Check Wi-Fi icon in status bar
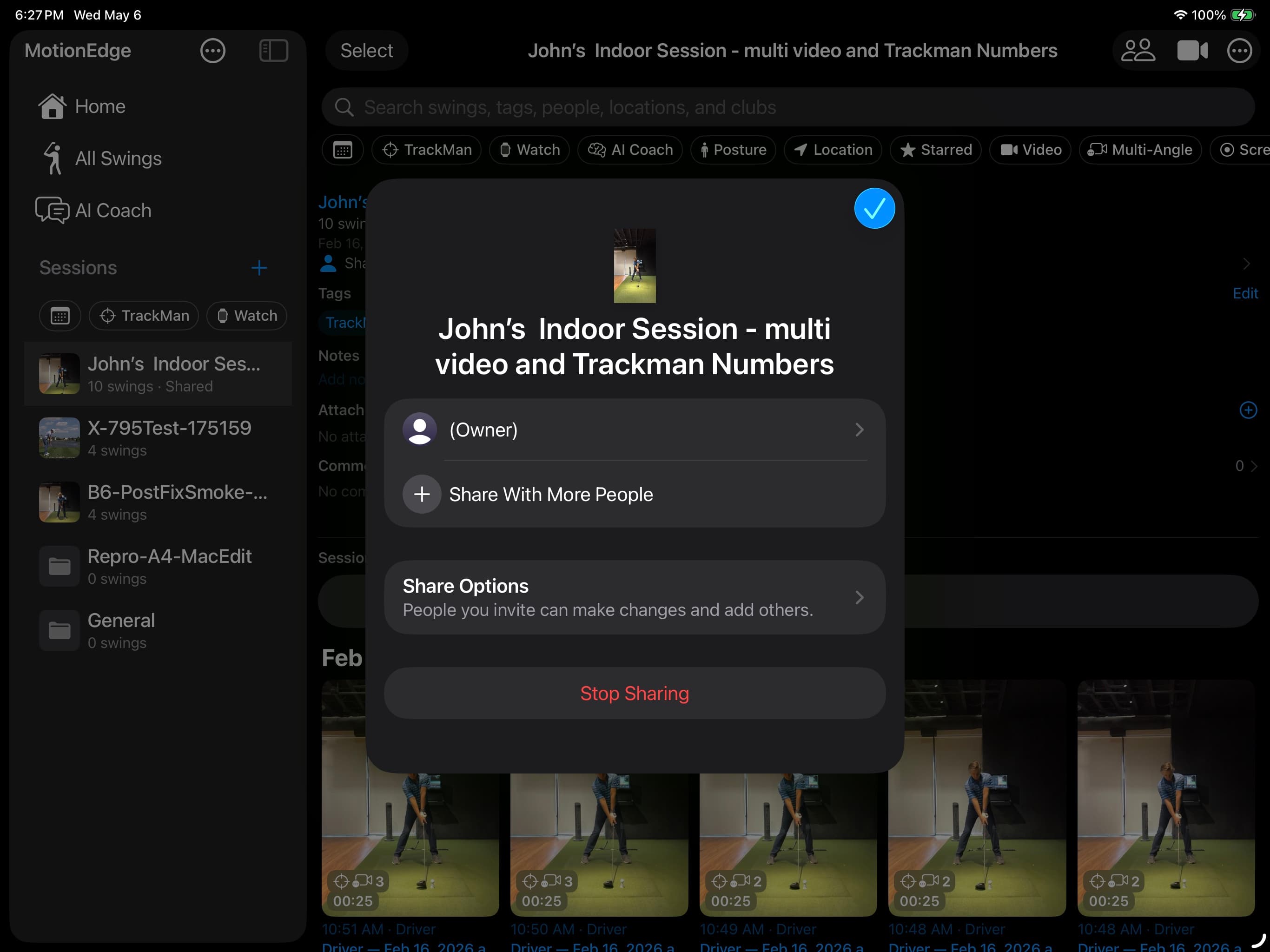The height and width of the screenshot is (952, 1270). [x=1180, y=15]
